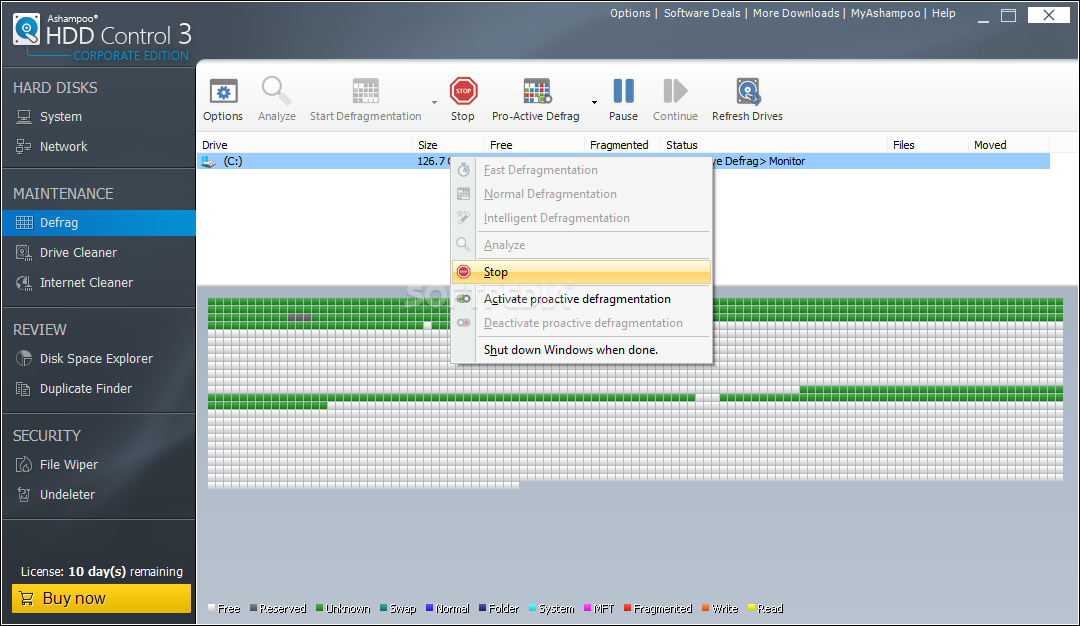1080x626 pixels.
Task: Open System under Hard Disks
Action: [x=99, y=117]
